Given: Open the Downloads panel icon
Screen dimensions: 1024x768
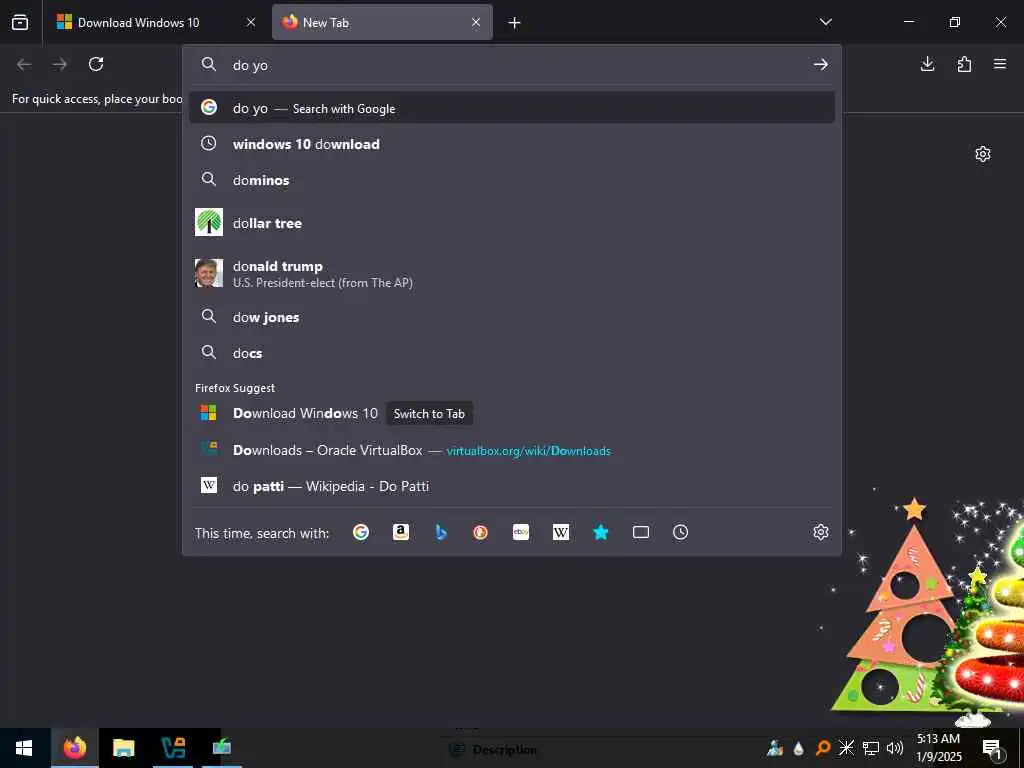Looking at the screenshot, I should click(x=927, y=64).
